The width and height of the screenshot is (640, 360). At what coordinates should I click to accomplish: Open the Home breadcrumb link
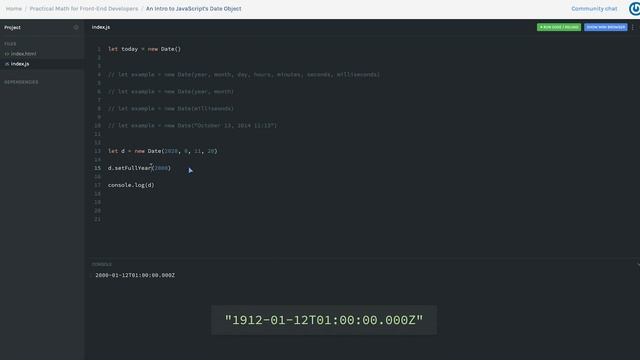tap(13, 9)
